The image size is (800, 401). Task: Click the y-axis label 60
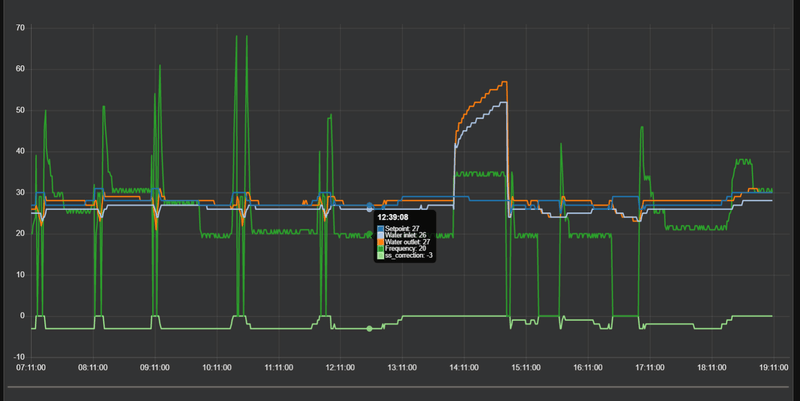coord(20,69)
